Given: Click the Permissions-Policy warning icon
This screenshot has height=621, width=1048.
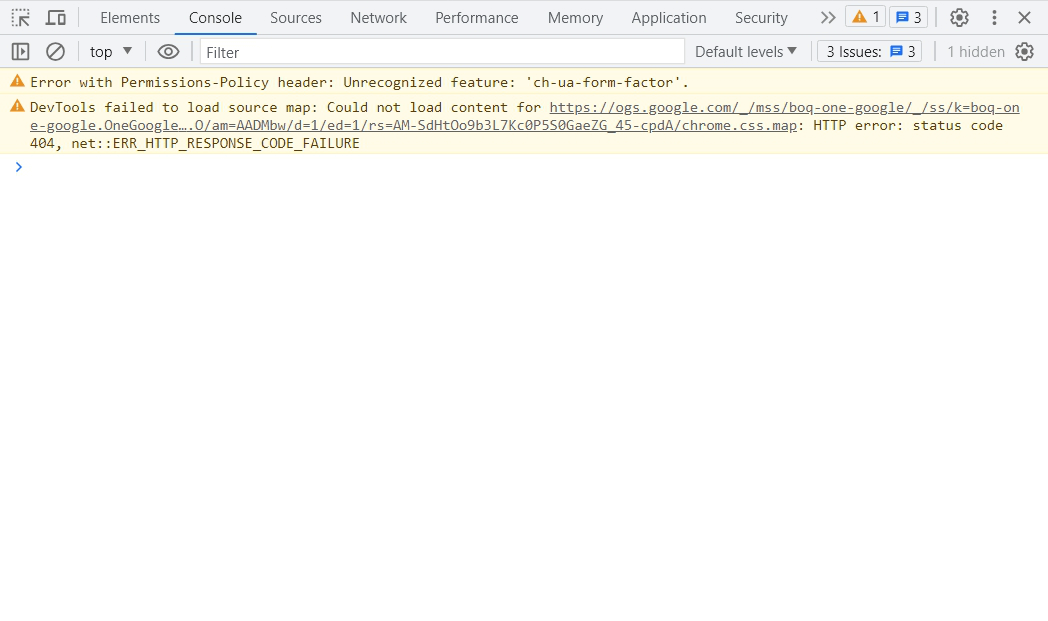Looking at the screenshot, I should pyautogui.click(x=17, y=82).
